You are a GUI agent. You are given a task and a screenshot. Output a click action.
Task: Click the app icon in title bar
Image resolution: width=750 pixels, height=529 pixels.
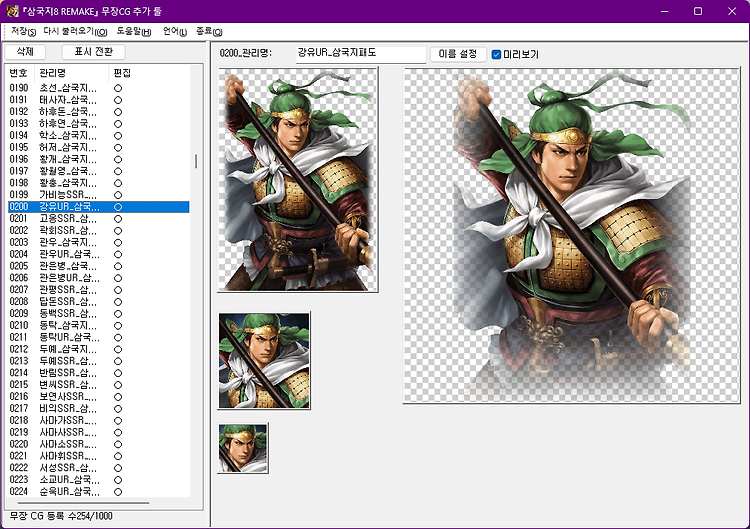click(x=12, y=11)
